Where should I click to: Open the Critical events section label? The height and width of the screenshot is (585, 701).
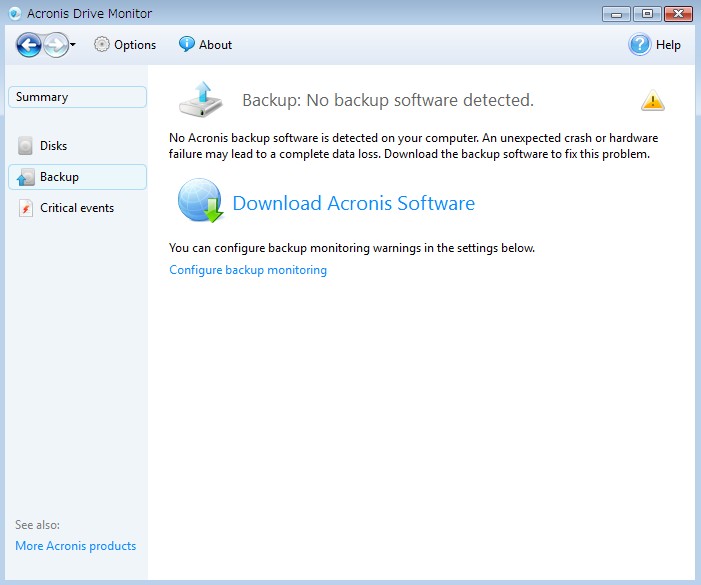[x=77, y=208]
